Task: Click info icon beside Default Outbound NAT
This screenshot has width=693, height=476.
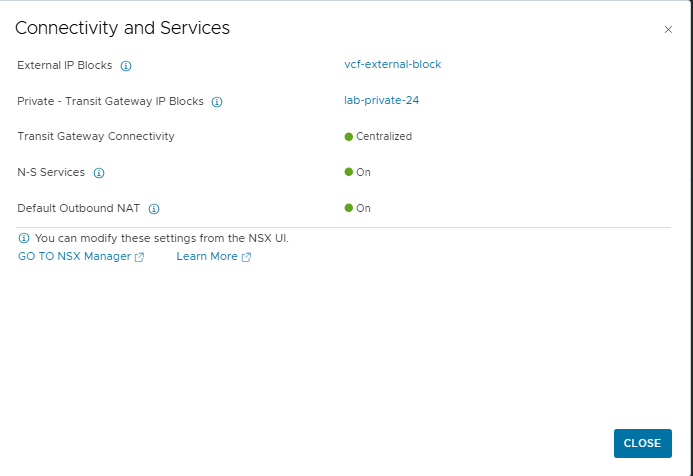Action: coord(154,209)
